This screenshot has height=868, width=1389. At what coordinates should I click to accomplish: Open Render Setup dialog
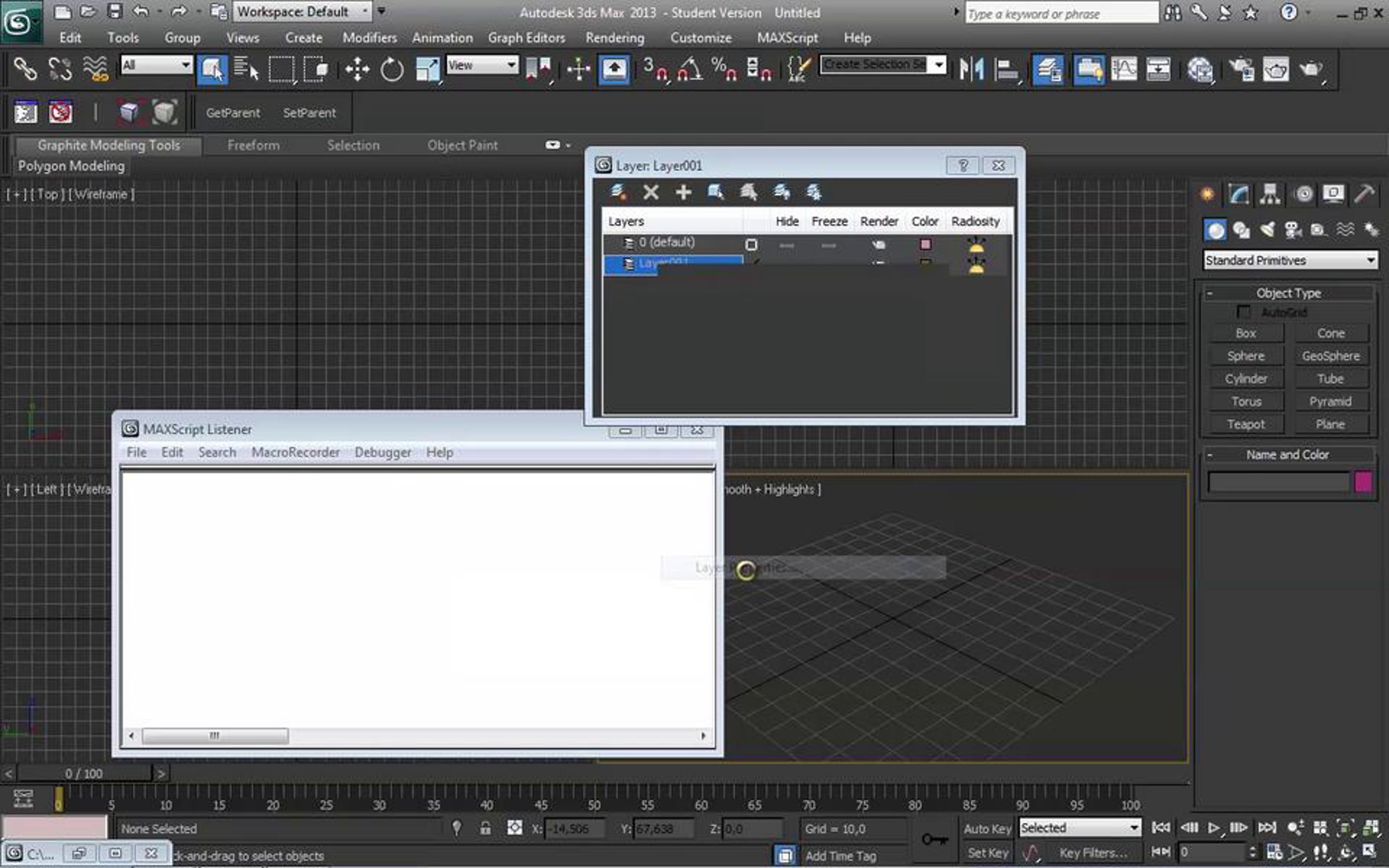point(1241,69)
